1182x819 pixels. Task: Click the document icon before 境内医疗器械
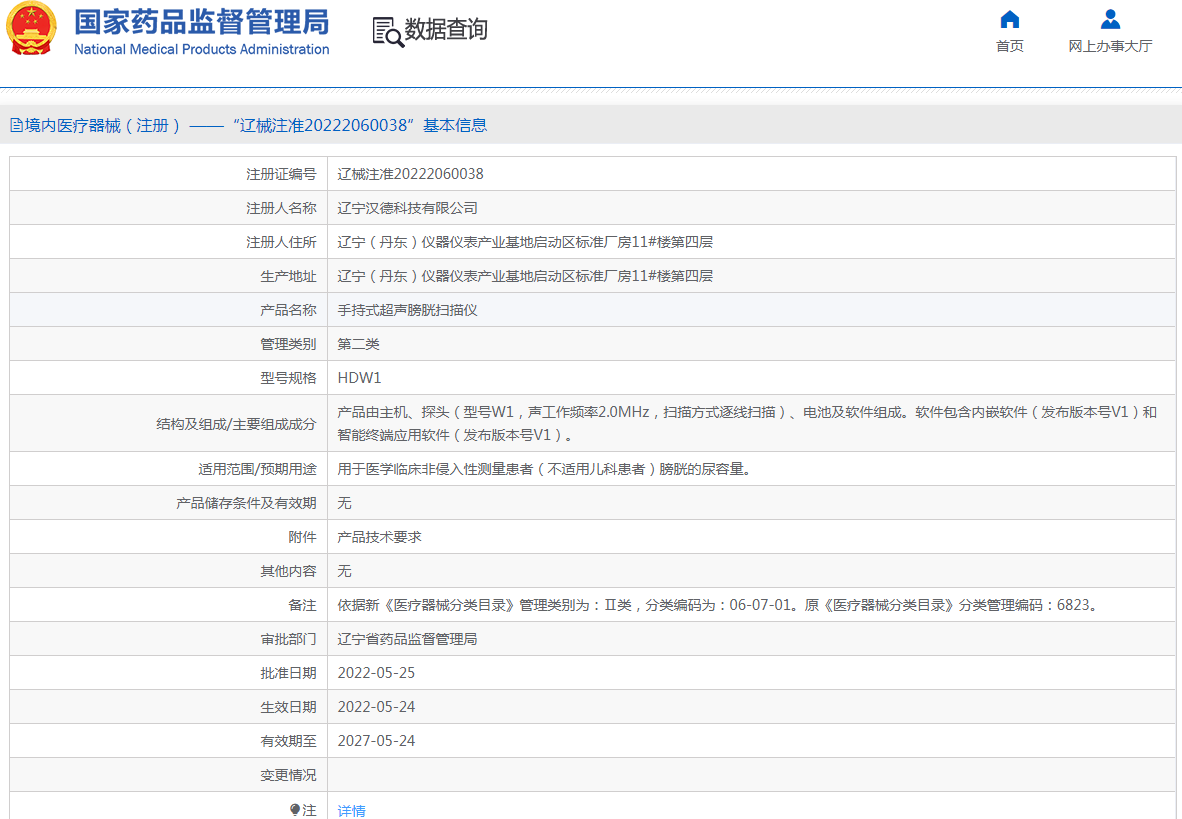click(16, 126)
